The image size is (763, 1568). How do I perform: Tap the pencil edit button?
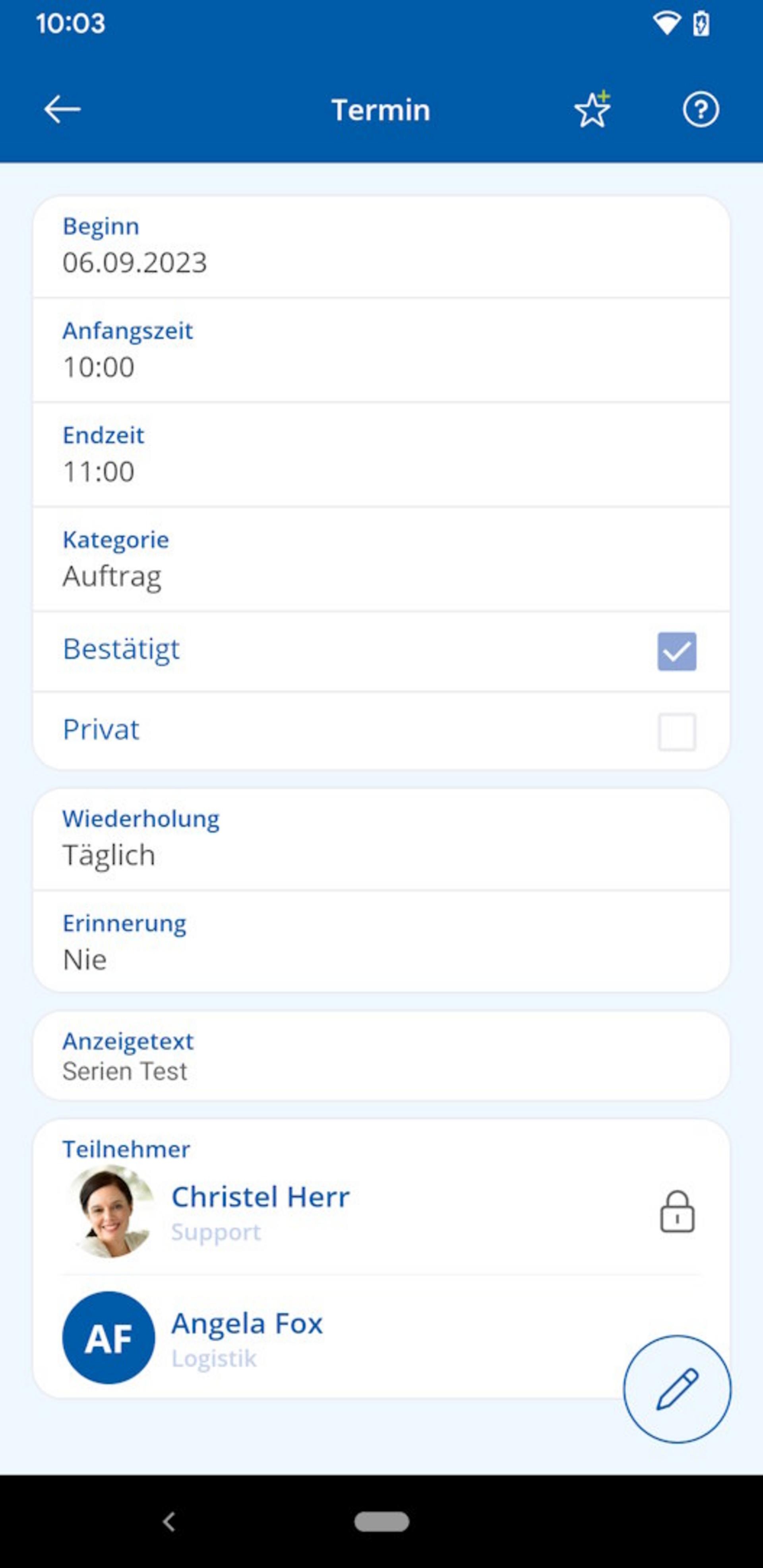(676, 1388)
